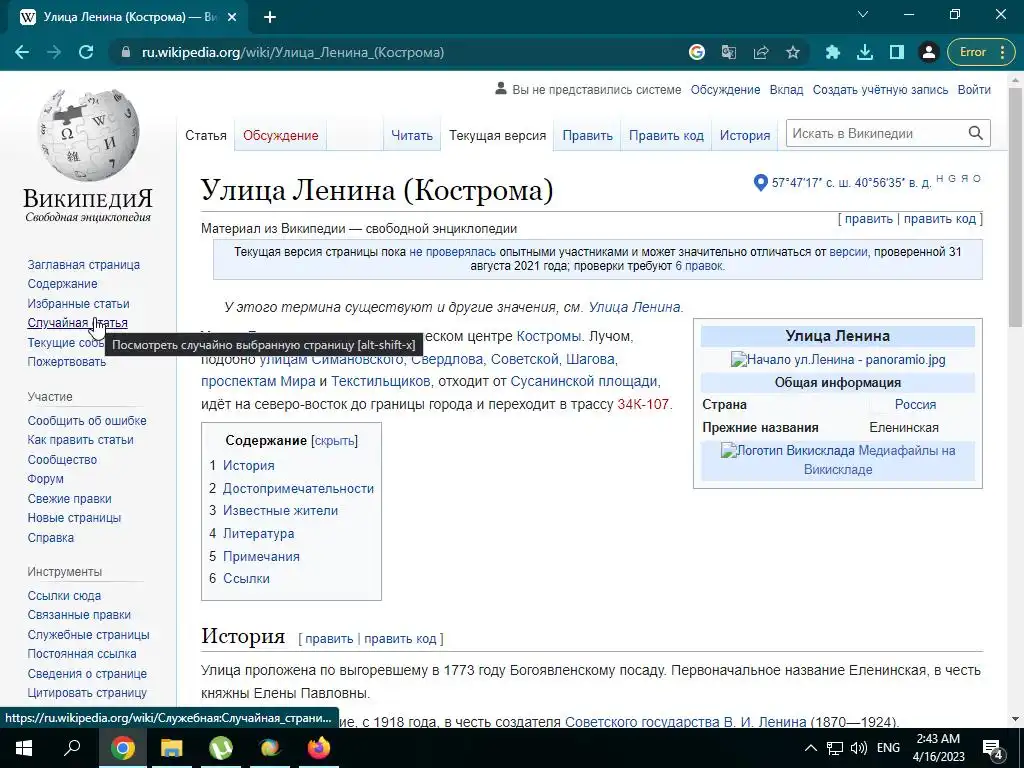The width and height of the screenshot is (1024, 768).
Task: Click the Пожертвовать sidebar link
Action: pyautogui.click(x=67, y=362)
